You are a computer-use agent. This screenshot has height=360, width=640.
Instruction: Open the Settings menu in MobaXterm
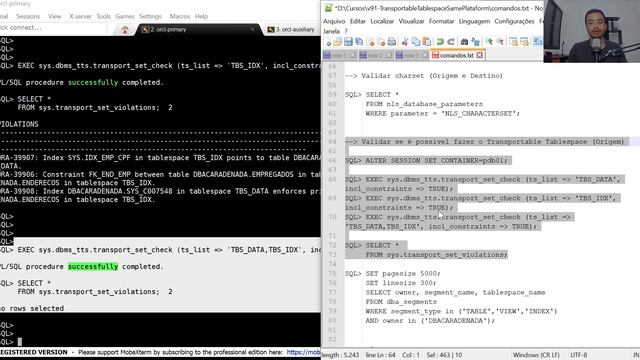click(x=150, y=16)
